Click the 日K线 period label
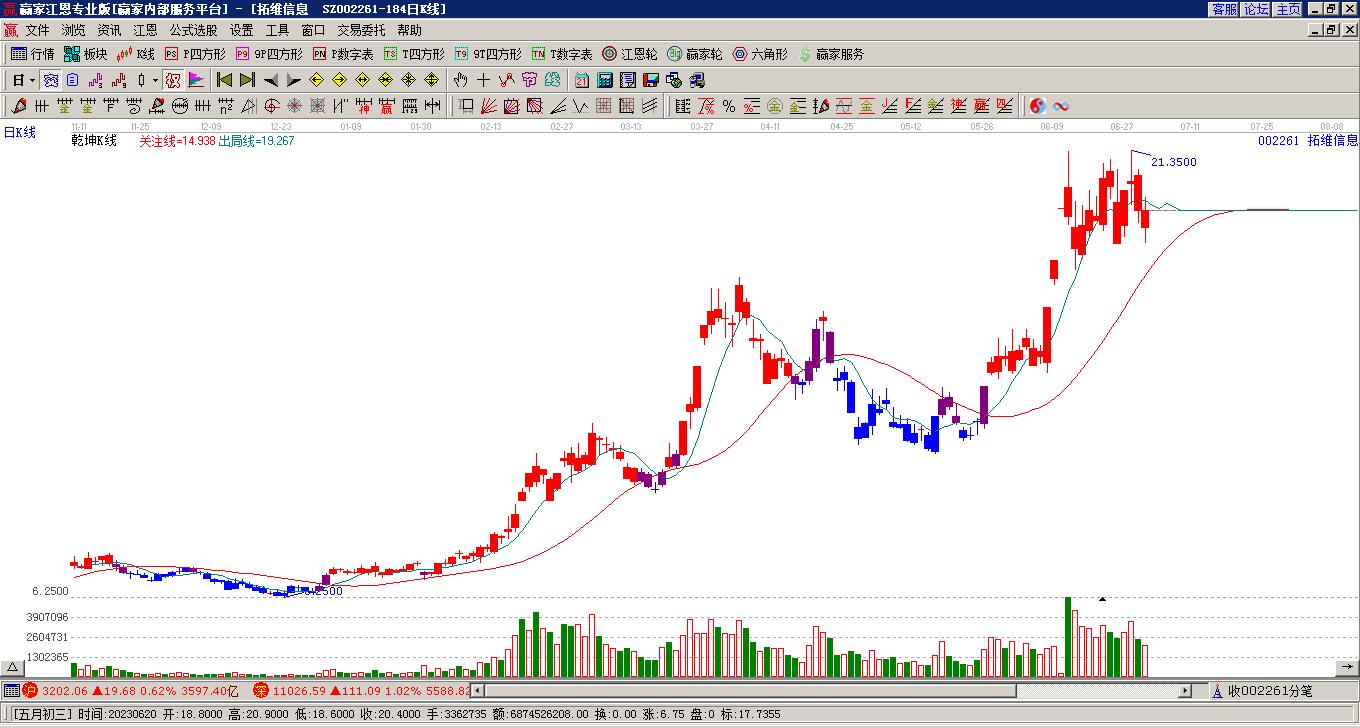1360x728 pixels. coord(20,132)
